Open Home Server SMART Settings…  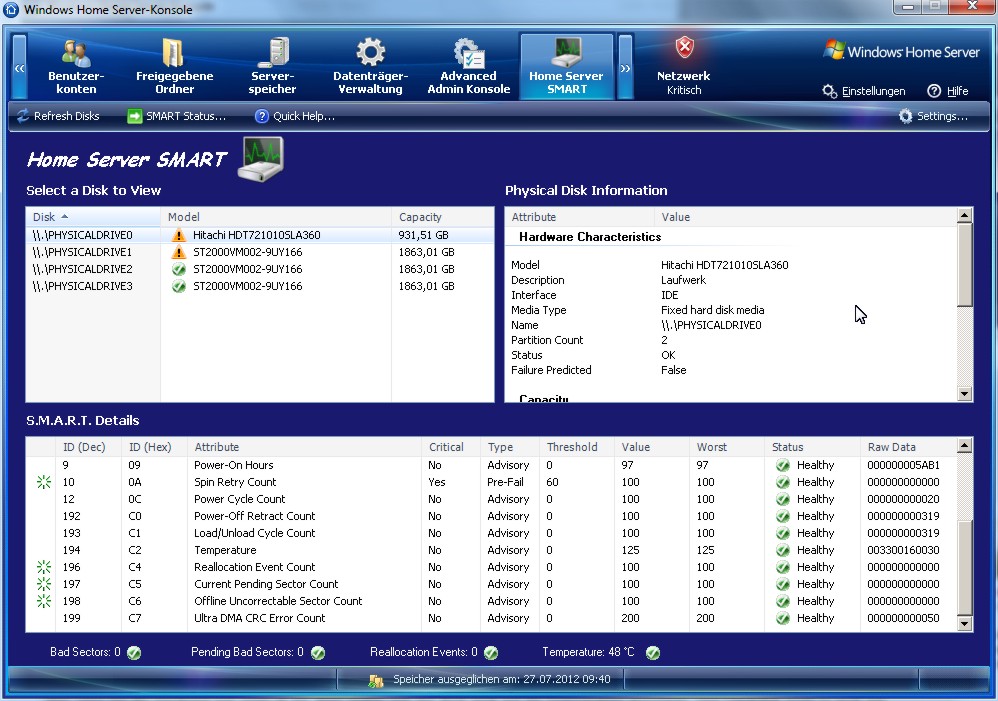(933, 116)
